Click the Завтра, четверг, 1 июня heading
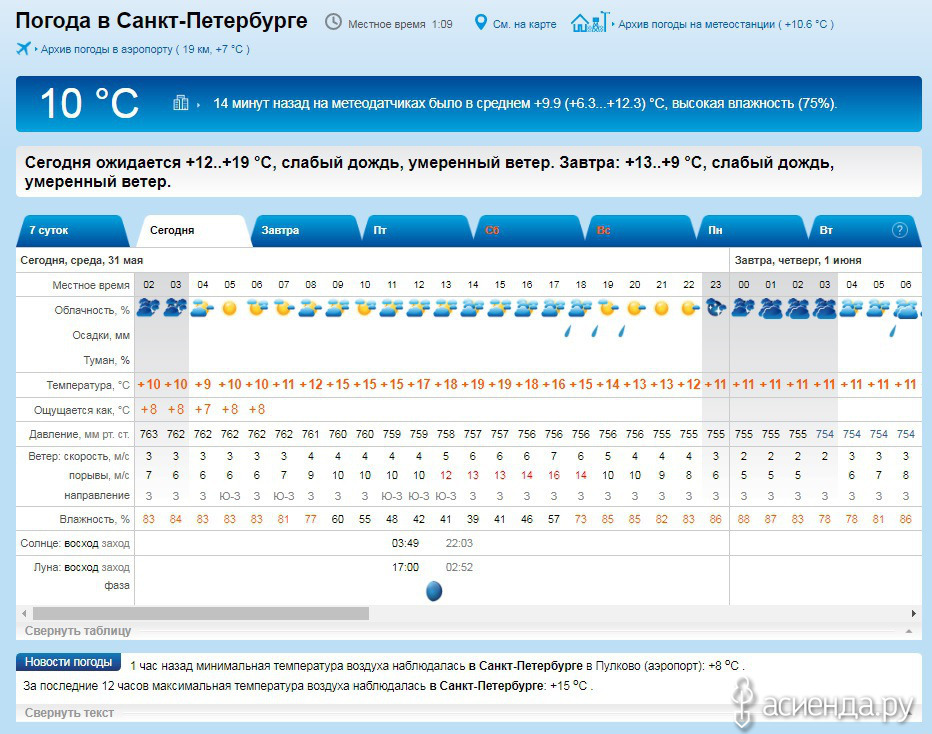The image size is (932, 734). (x=798, y=260)
